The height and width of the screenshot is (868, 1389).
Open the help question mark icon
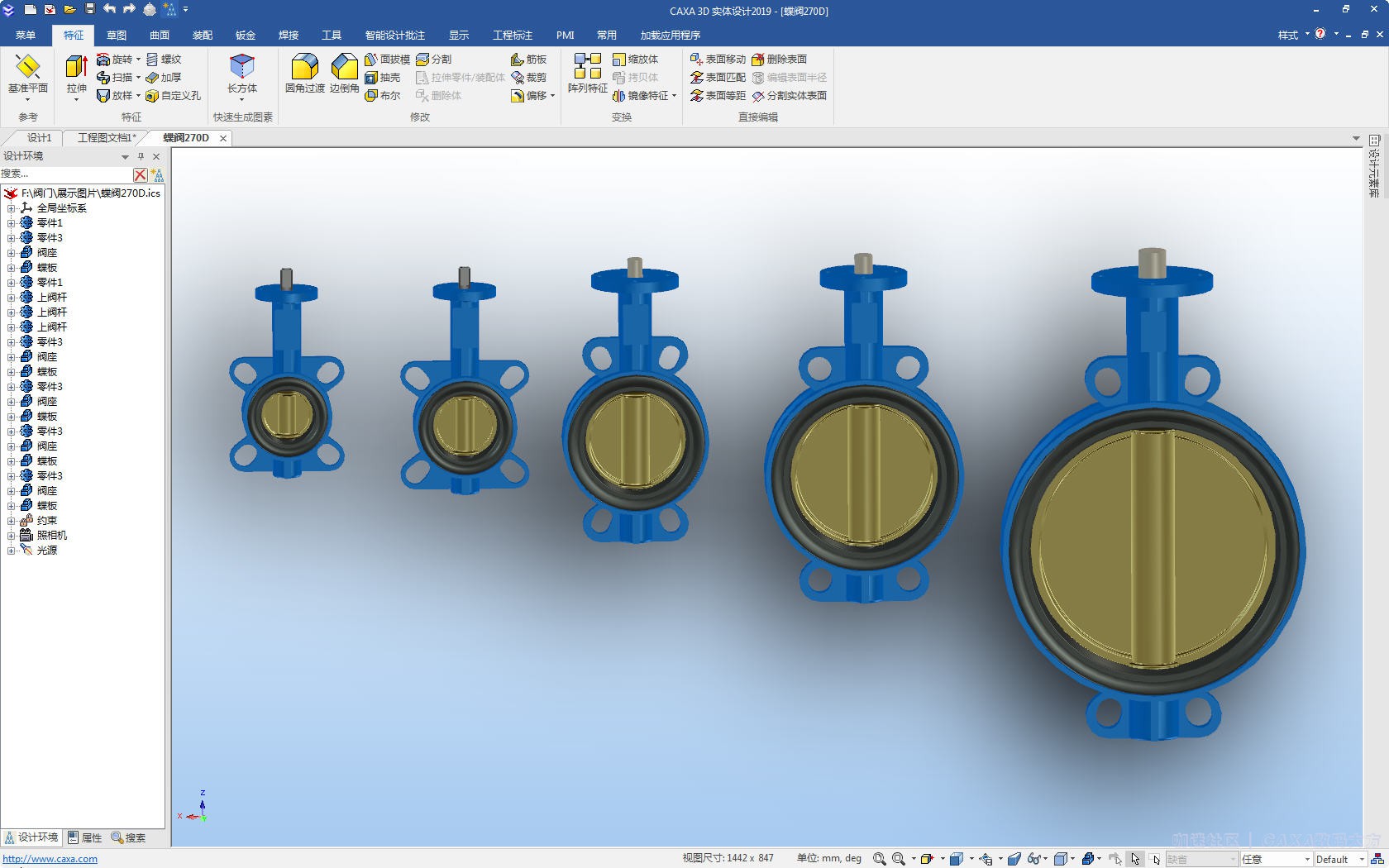pos(1320,34)
